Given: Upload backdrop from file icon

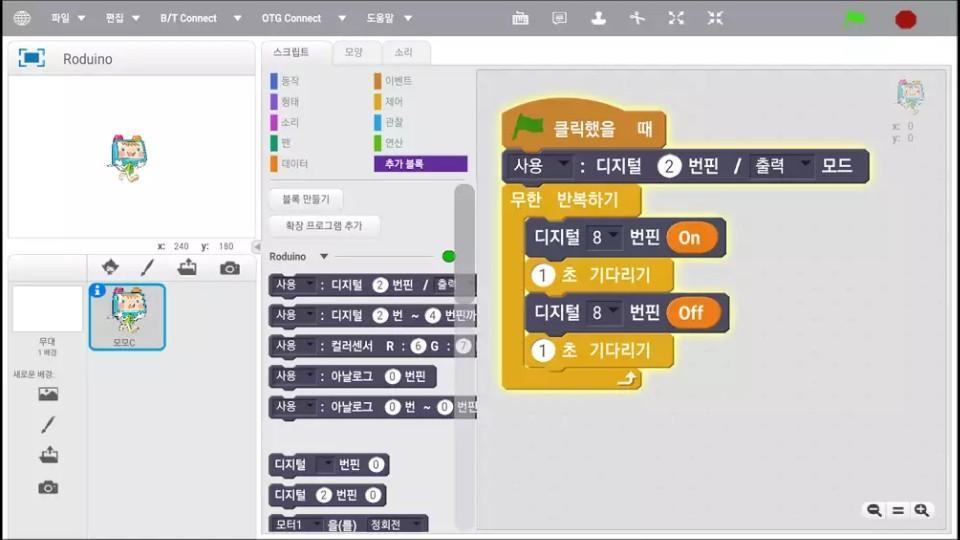Looking at the screenshot, I should click(48, 455).
